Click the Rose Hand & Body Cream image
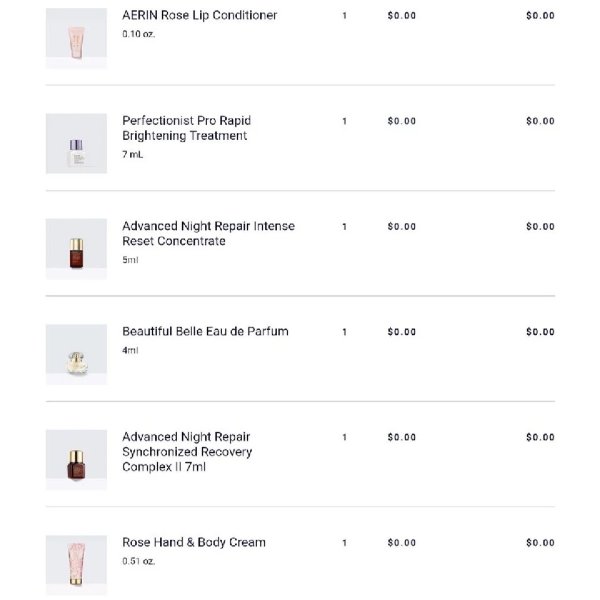Image resolution: width=600 pixels, height=600 pixels. [x=76, y=565]
